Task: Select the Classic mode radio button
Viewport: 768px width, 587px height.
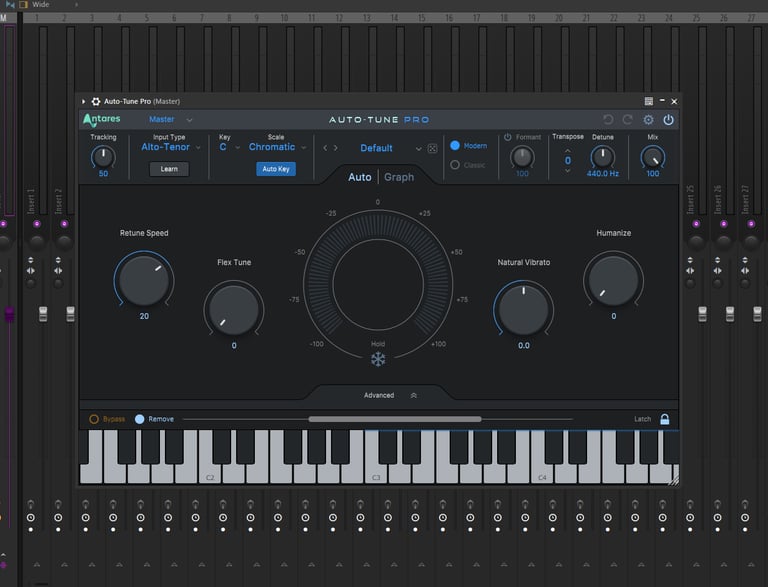Action: point(455,165)
